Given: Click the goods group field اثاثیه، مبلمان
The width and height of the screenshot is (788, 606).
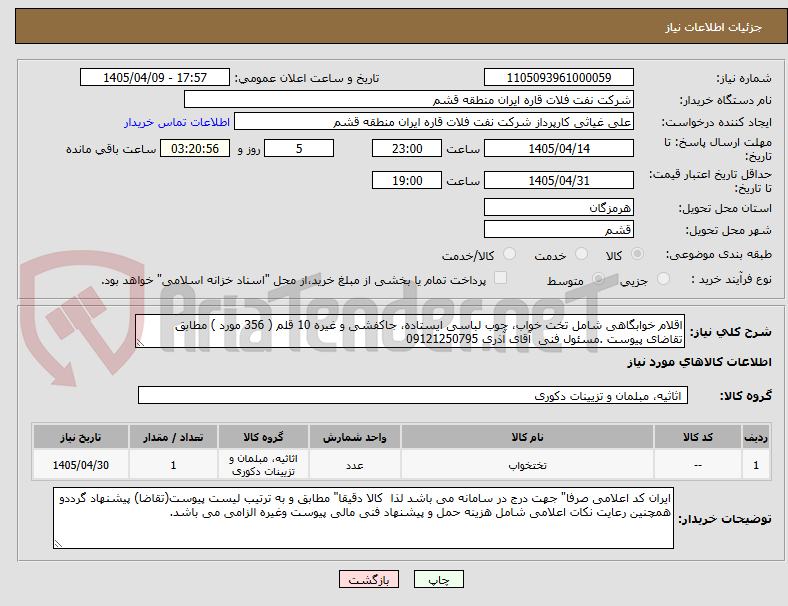Looking at the screenshot, I should pos(413,395).
